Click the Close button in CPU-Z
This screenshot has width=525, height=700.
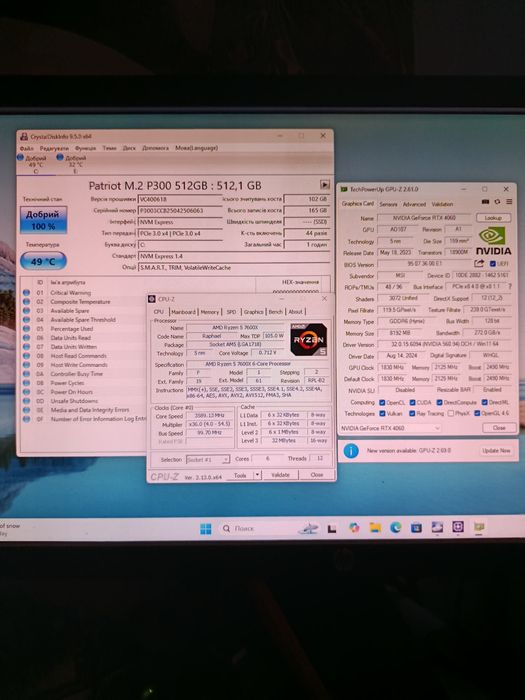pyautogui.click(x=317, y=475)
